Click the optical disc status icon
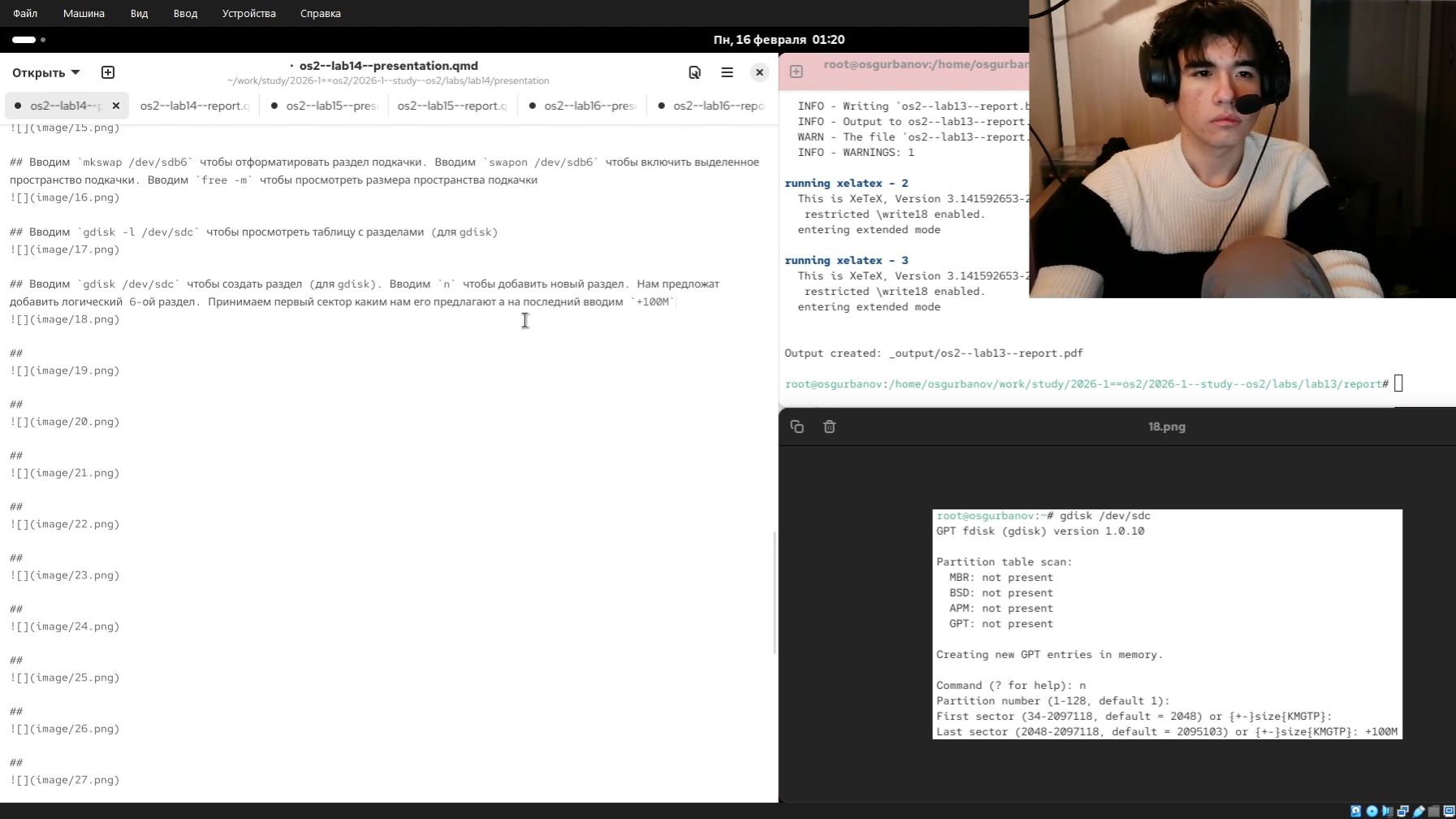The width and height of the screenshot is (1456, 819). (x=1372, y=811)
